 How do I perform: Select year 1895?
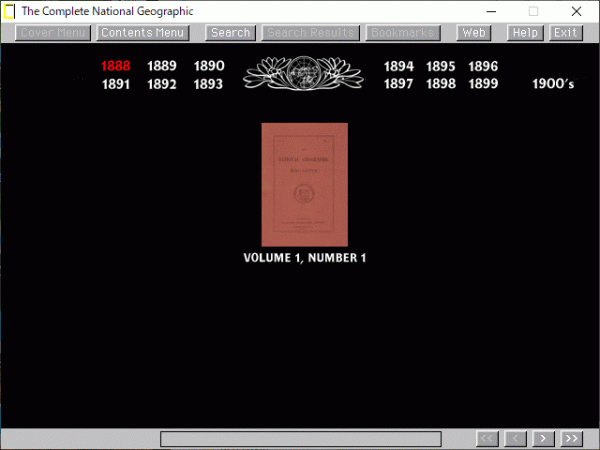pyautogui.click(x=441, y=66)
